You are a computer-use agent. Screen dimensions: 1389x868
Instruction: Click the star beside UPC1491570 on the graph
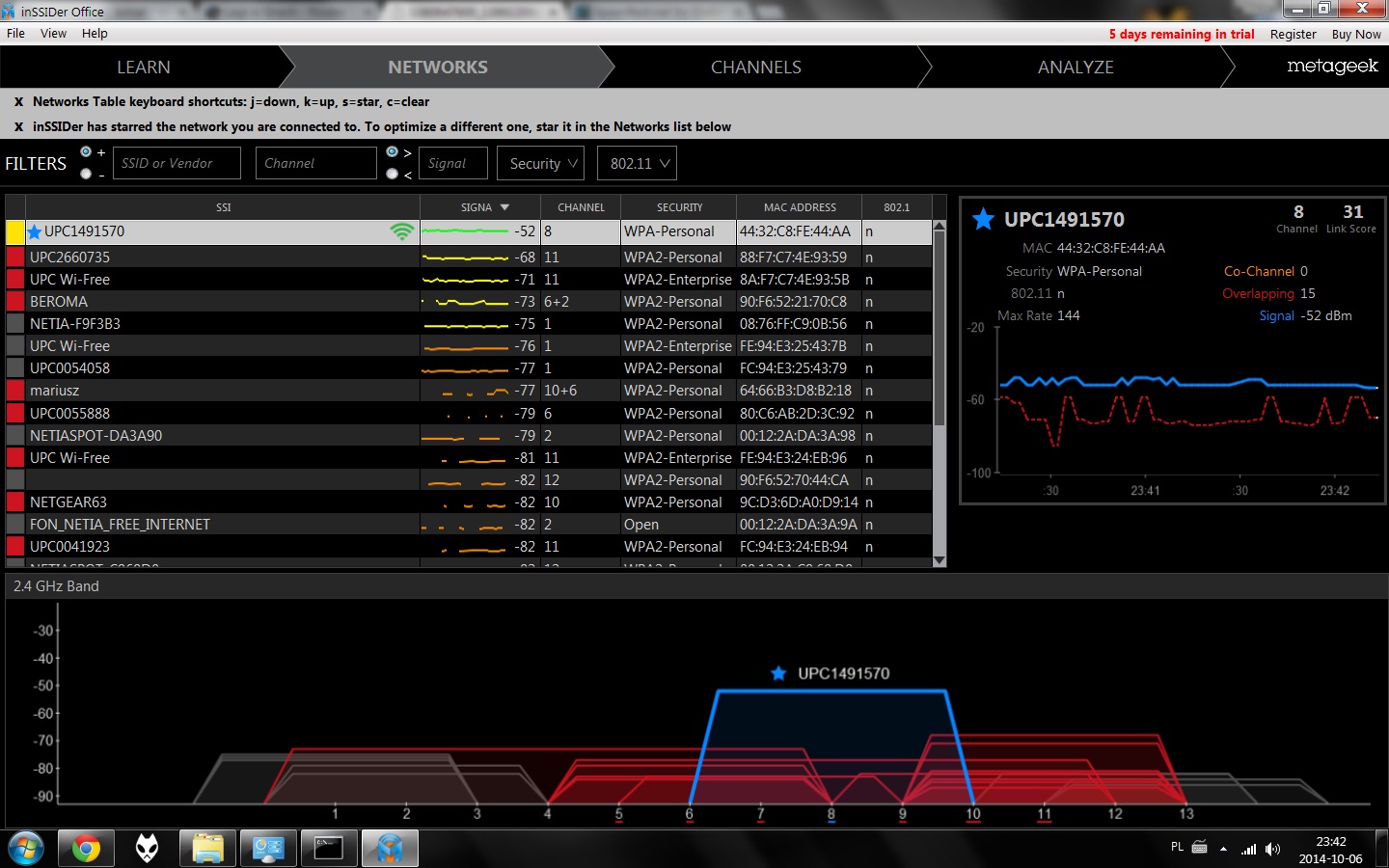click(x=778, y=673)
